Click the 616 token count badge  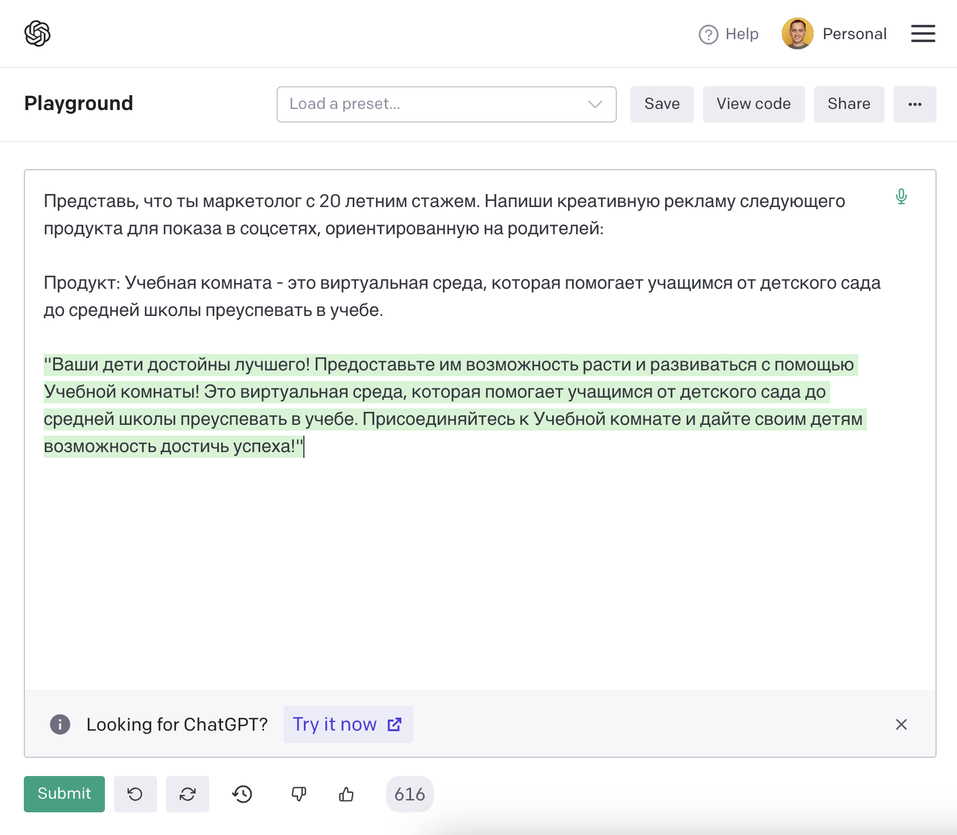[x=409, y=793]
